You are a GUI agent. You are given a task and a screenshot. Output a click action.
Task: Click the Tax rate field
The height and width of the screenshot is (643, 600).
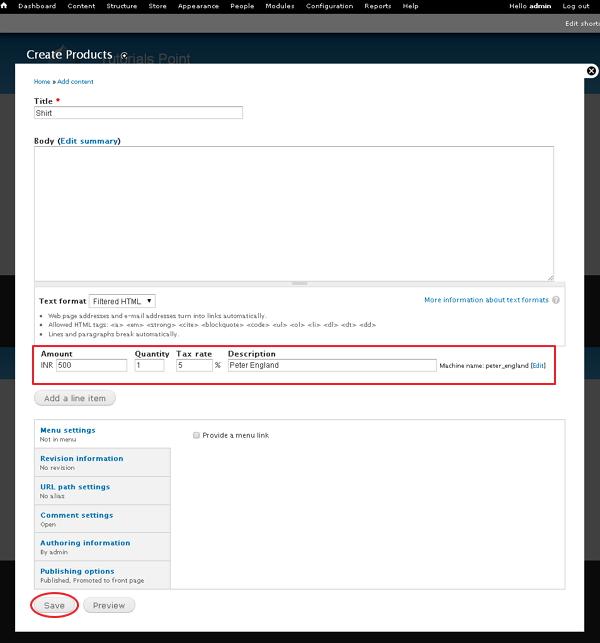pos(194,365)
